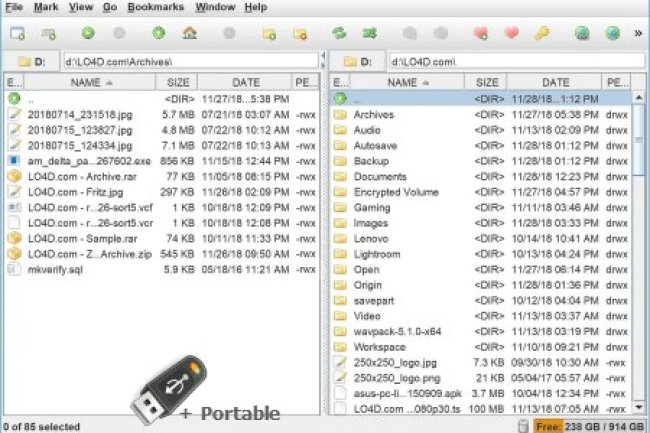The width and height of the screenshot is (650, 433).
Task: Click the add tab toolbar icon
Action: pyautogui.click(x=49, y=34)
